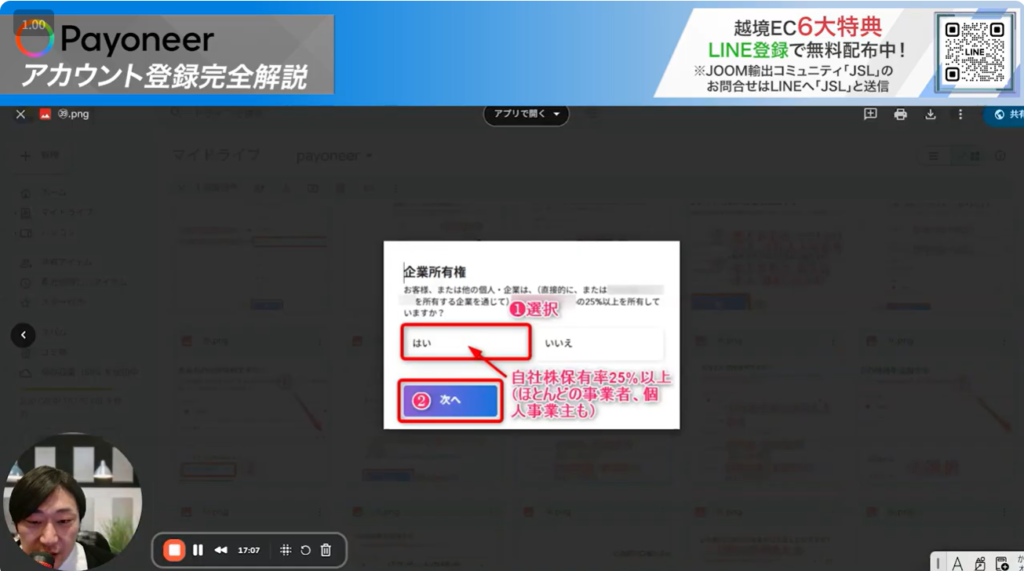This screenshot has height=571, width=1024.
Task: Download the image with the download icon
Action: 930,115
